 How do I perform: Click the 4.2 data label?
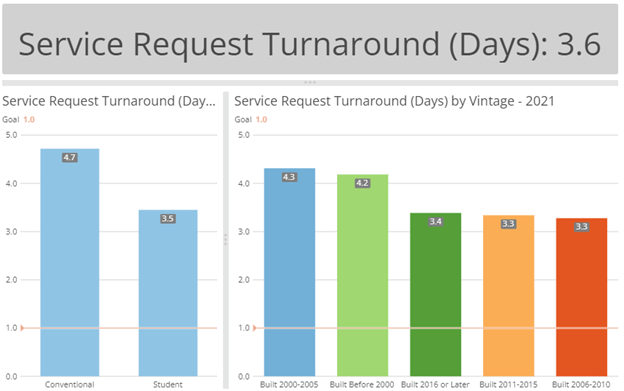point(362,183)
